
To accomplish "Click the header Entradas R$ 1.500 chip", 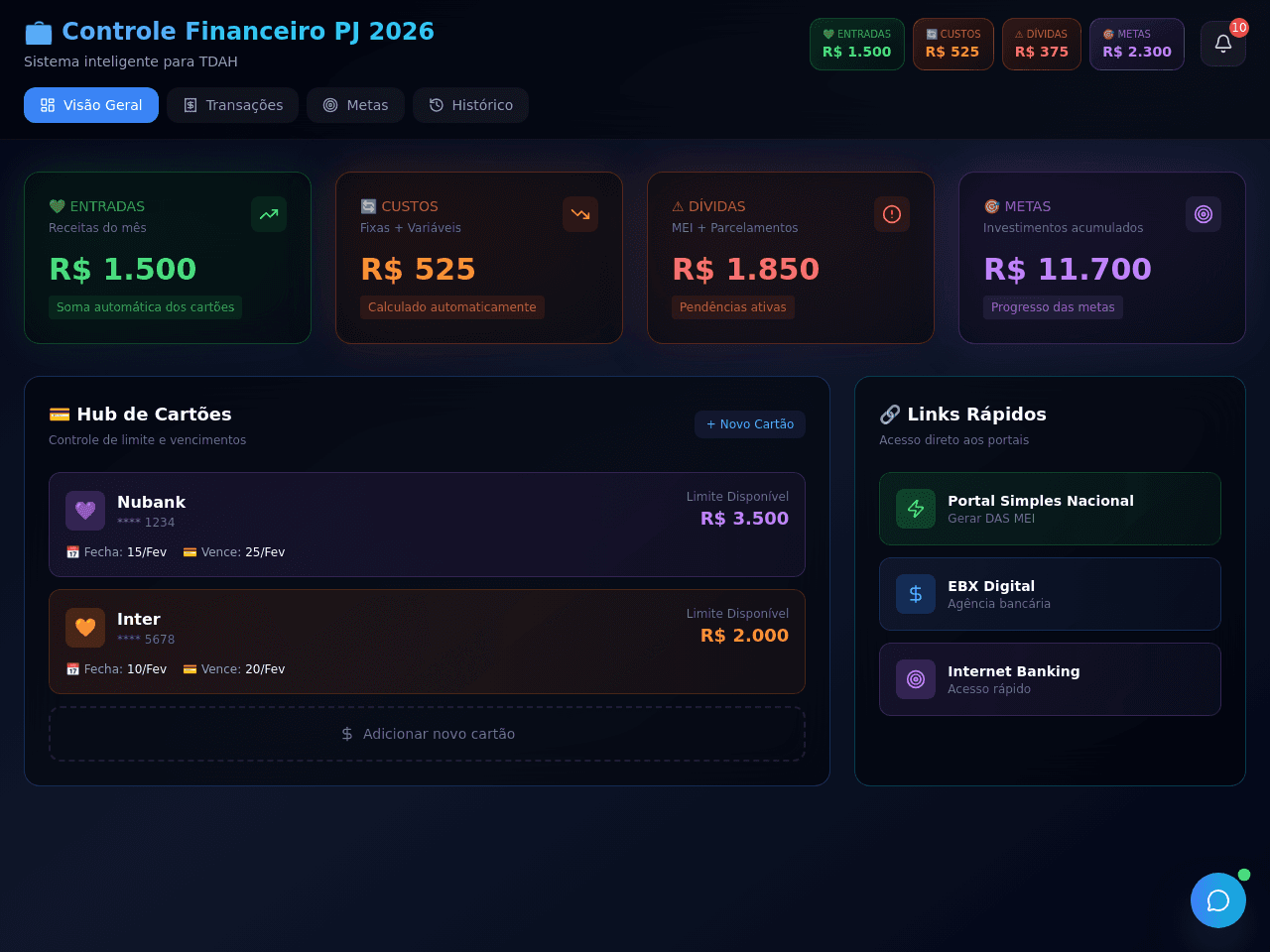I will click(857, 44).
